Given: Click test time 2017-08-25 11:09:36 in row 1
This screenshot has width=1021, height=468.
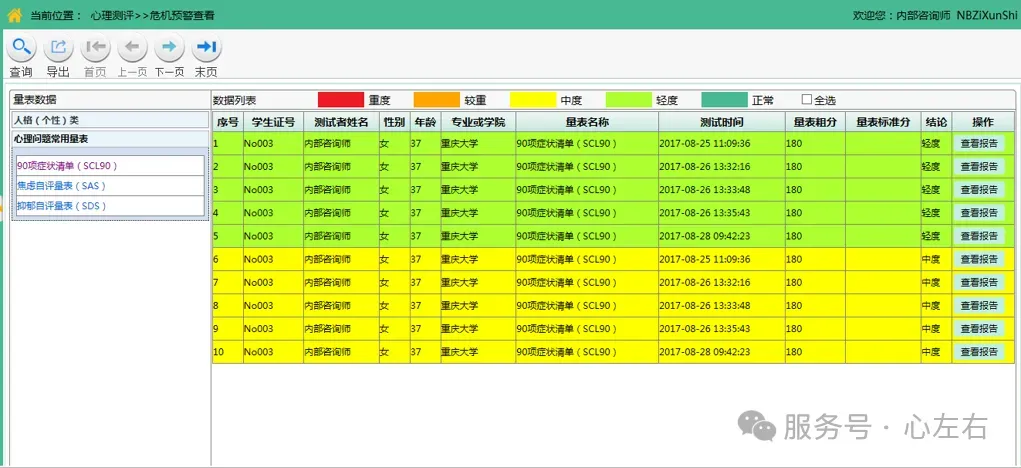Looking at the screenshot, I should (705, 143).
